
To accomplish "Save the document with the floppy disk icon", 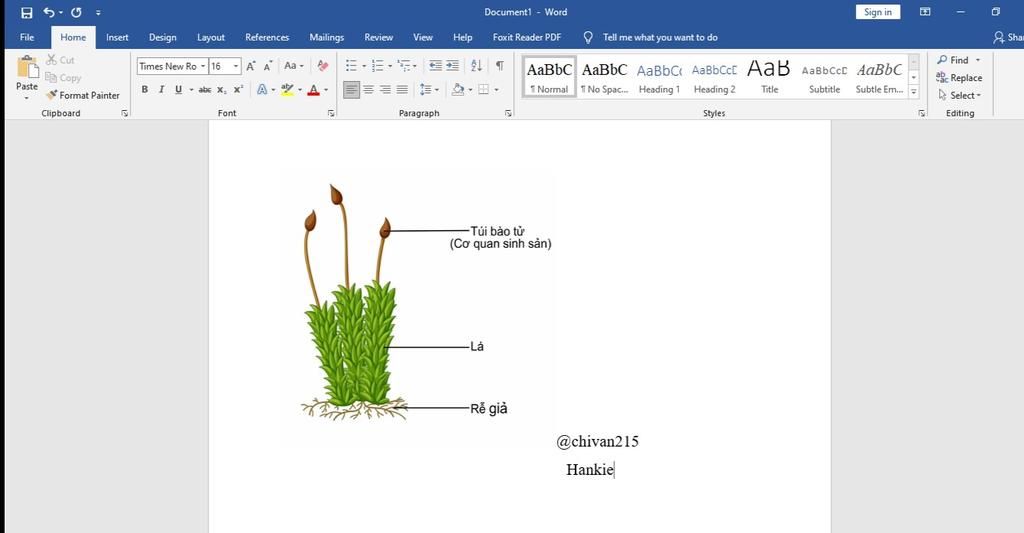I will click(27, 12).
